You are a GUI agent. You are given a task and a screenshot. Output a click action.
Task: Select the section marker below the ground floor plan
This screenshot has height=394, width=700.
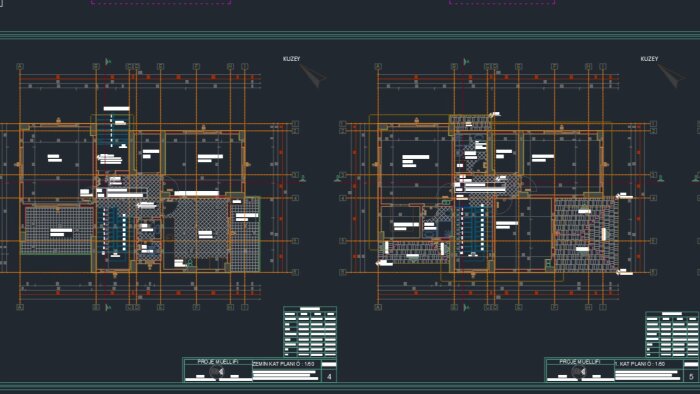tap(108, 307)
